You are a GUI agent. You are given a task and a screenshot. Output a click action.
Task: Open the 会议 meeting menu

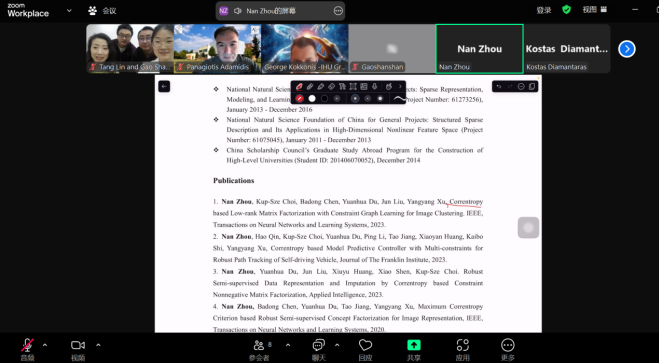click(x=102, y=11)
